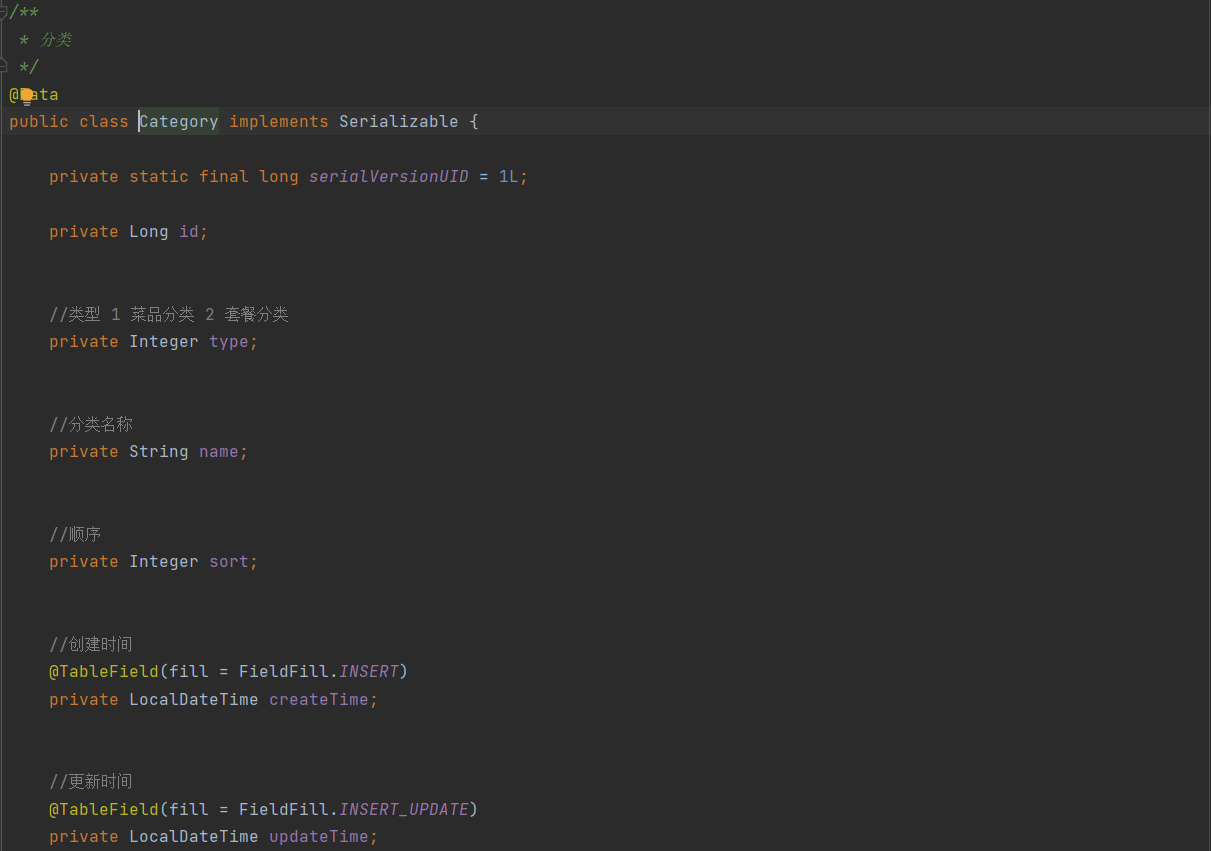Image resolution: width=1211 pixels, height=851 pixels.
Task: Collapse the Javadoc comment fold marker at /**
Action: click(x=4, y=11)
